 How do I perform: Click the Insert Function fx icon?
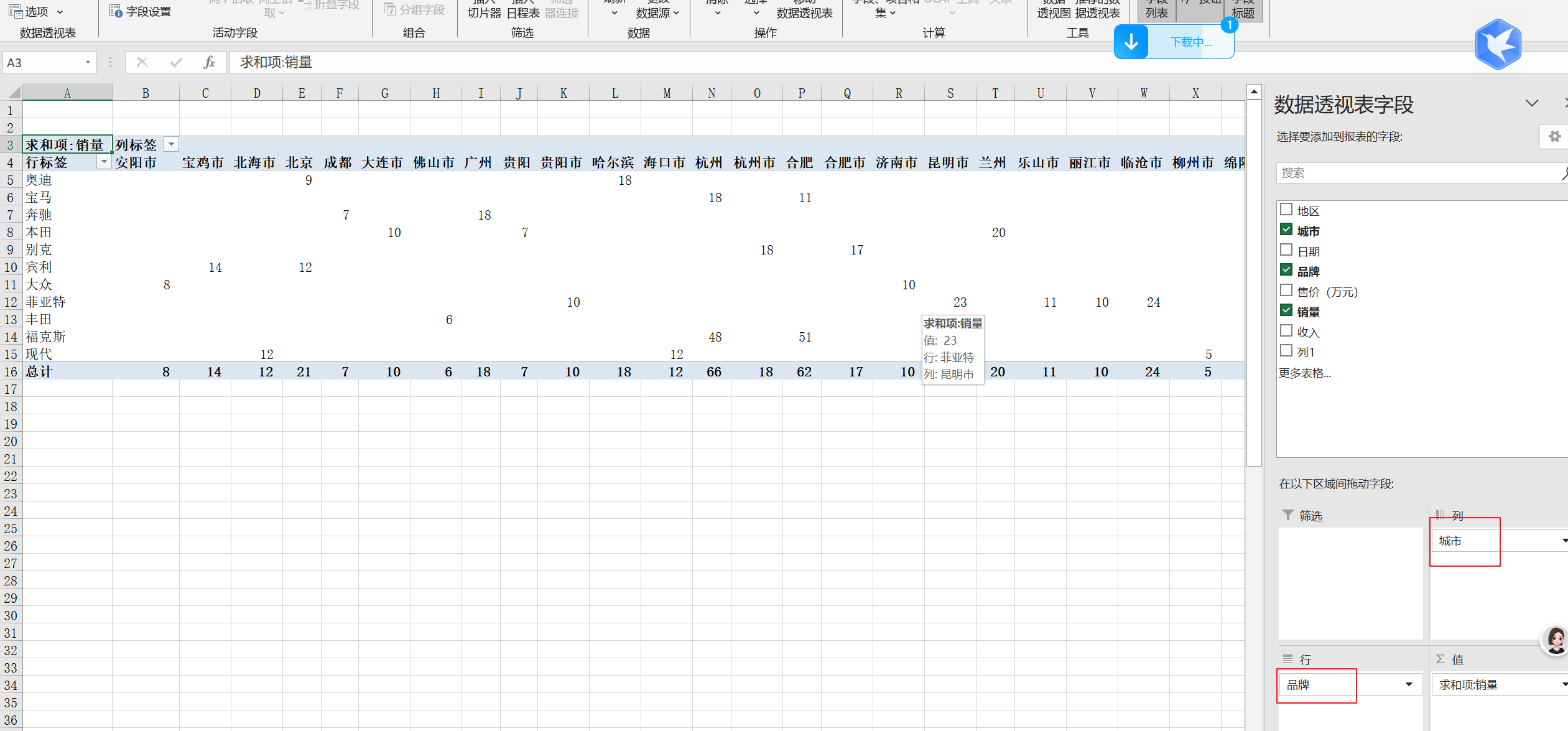click(209, 62)
